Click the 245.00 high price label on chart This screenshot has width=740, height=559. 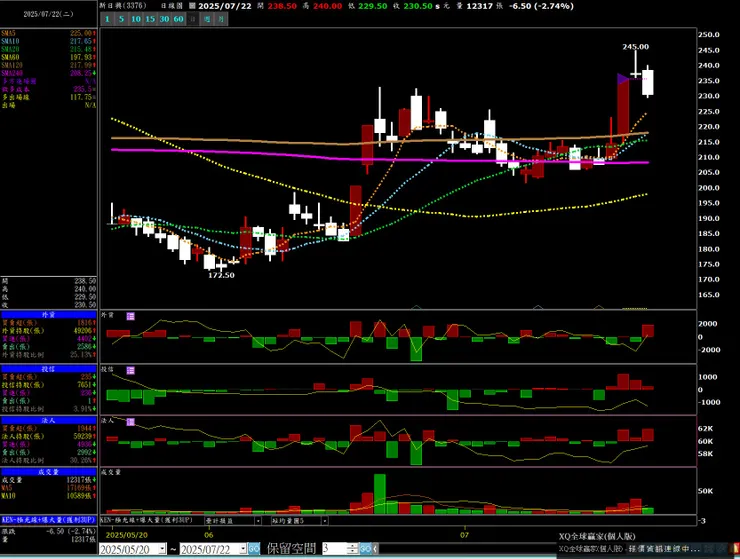635,47
